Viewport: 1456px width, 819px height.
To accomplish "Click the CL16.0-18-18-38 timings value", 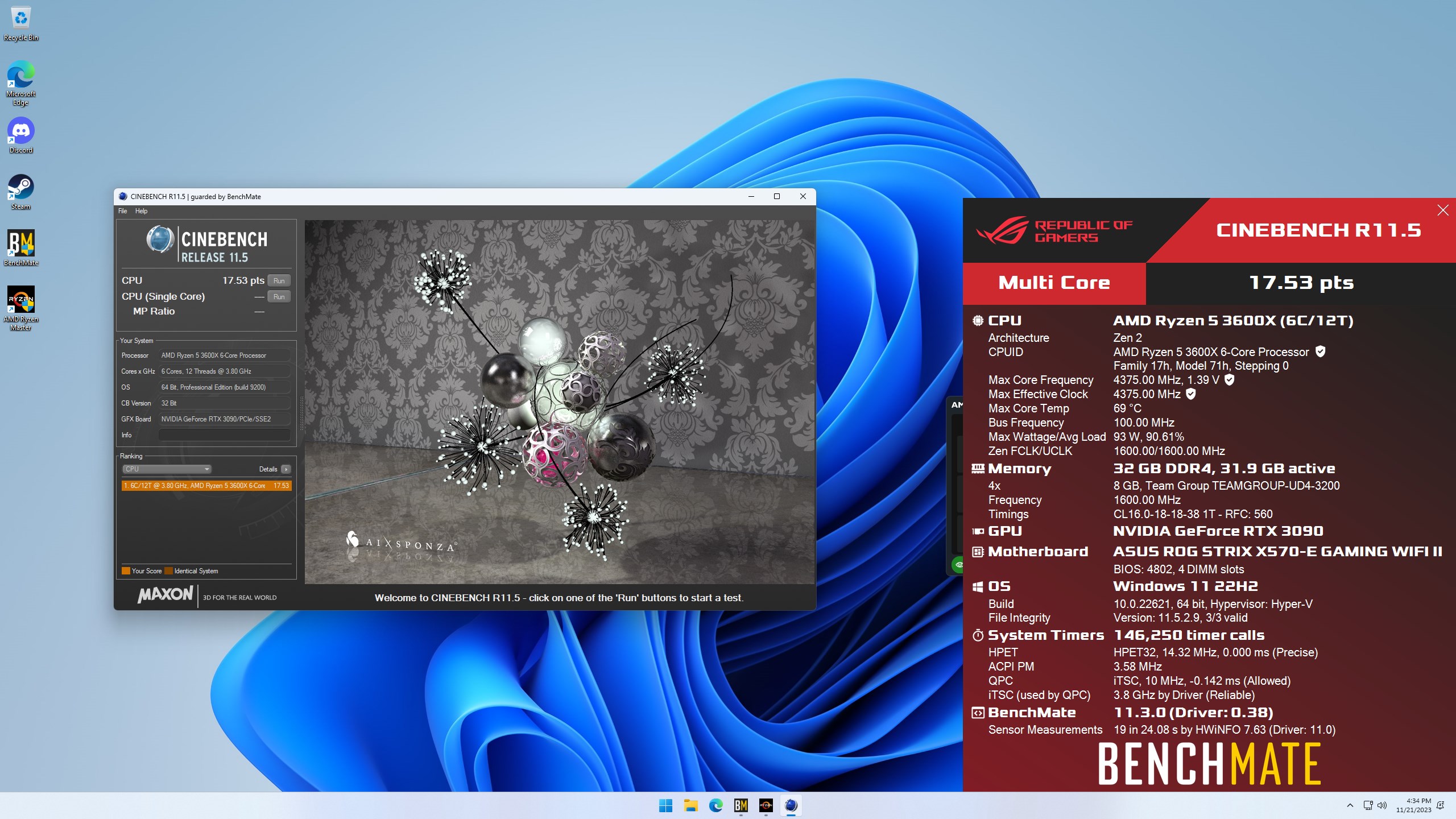I will [x=1193, y=514].
